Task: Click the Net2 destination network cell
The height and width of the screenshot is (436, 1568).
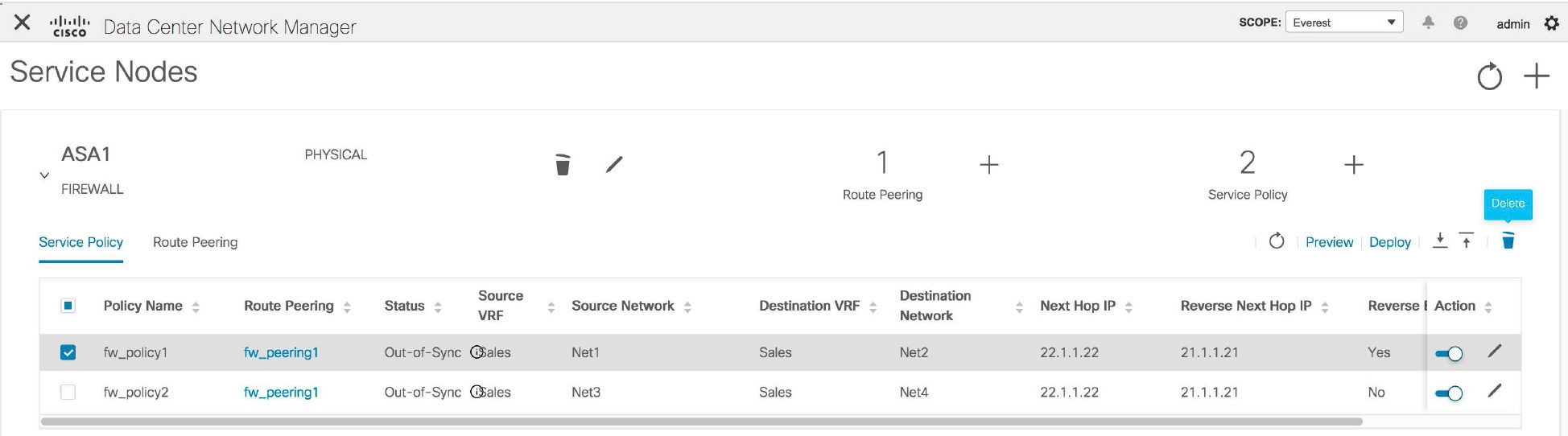Action: coord(914,352)
